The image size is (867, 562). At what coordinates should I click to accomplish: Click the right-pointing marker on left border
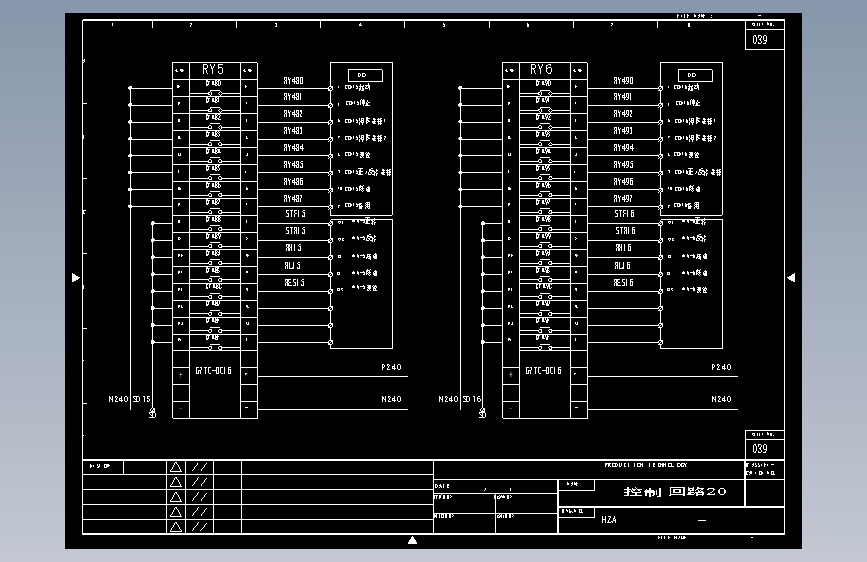(x=76, y=278)
